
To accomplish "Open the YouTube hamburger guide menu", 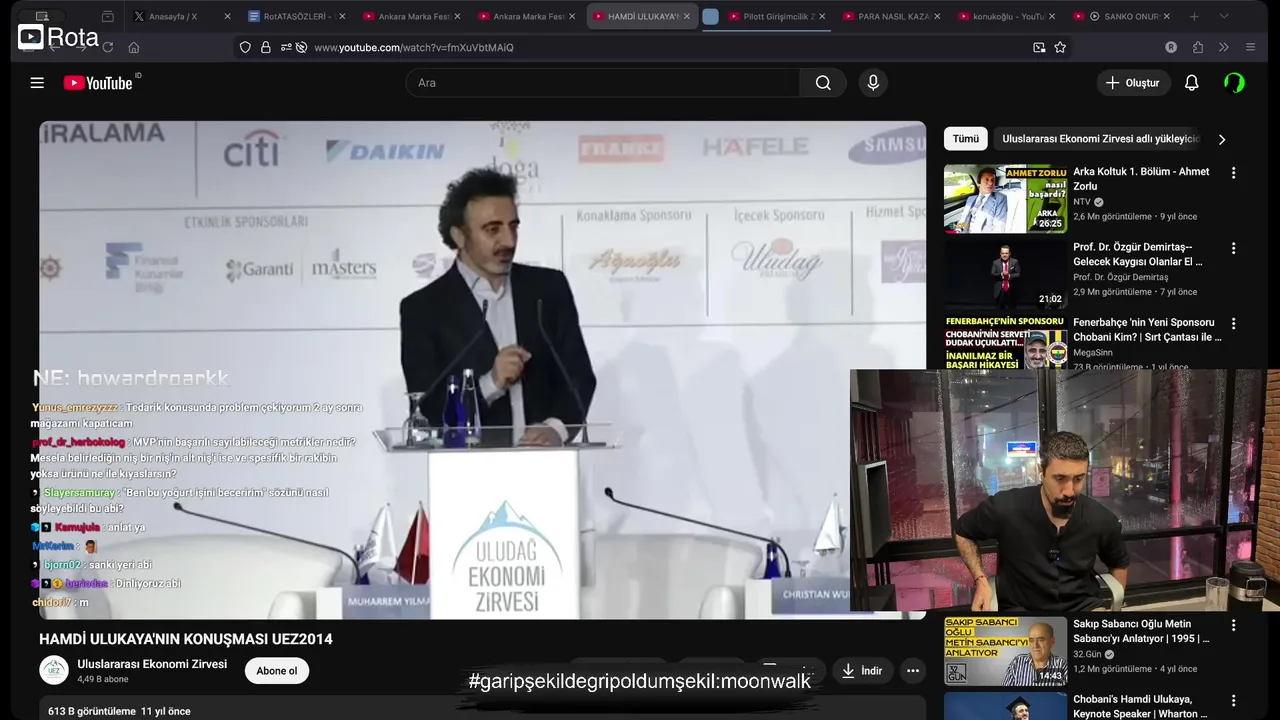I will pyautogui.click(x=37, y=83).
